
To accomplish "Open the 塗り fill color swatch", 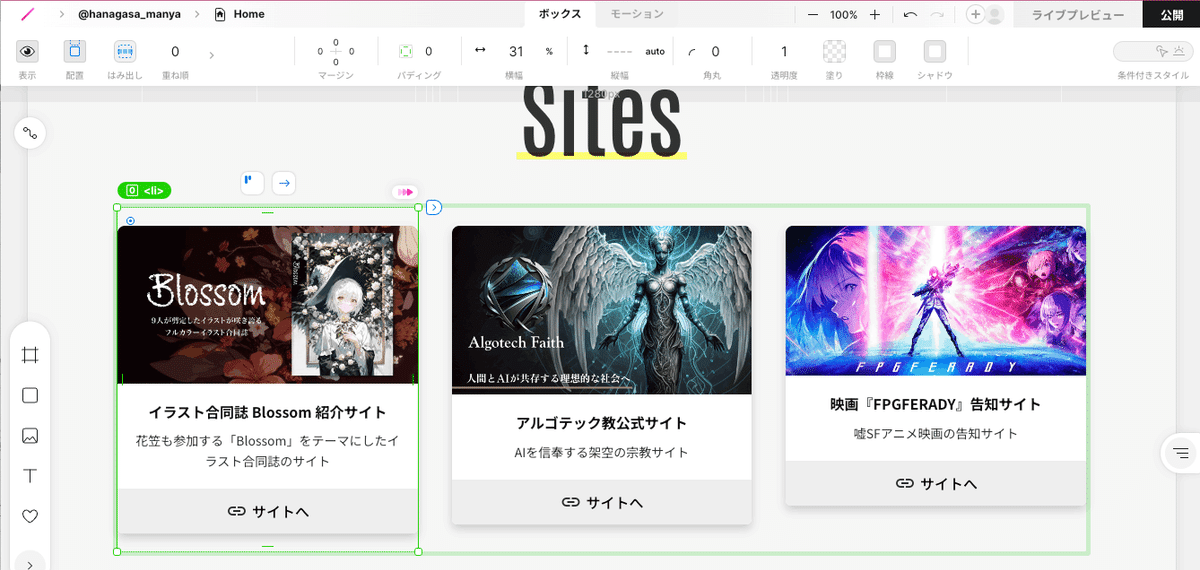I will [834, 51].
